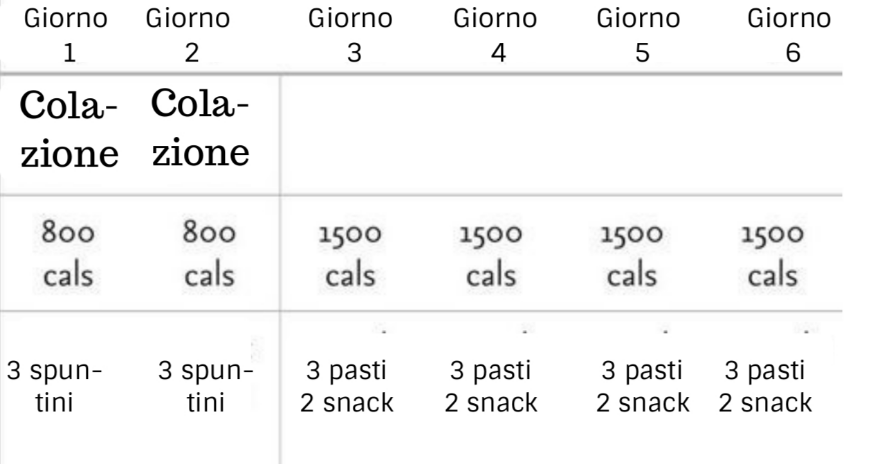Click the Giorno 6 column header
The image size is (884, 464).
[790, 35]
